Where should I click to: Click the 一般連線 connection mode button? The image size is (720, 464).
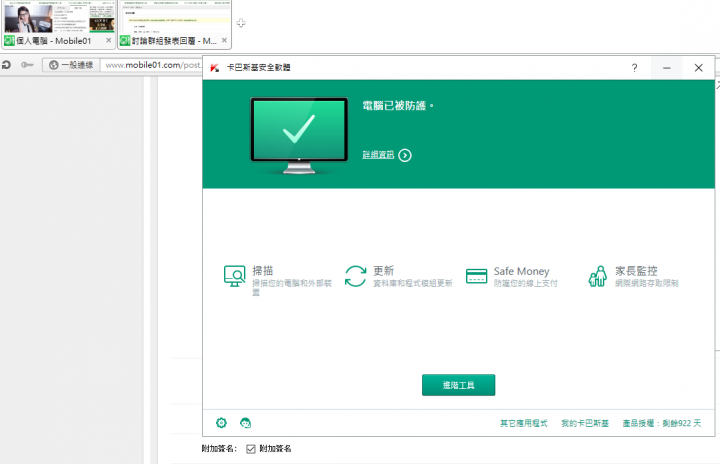[x=71, y=65]
